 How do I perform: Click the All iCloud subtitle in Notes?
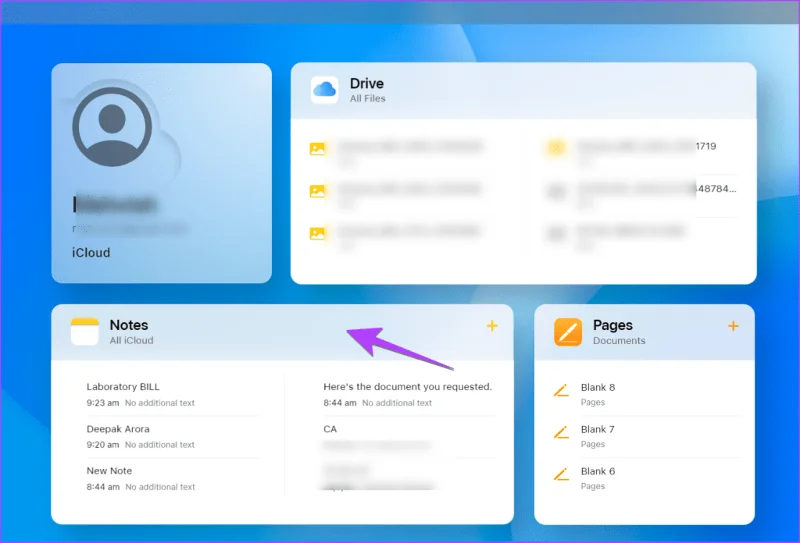[x=131, y=340]
